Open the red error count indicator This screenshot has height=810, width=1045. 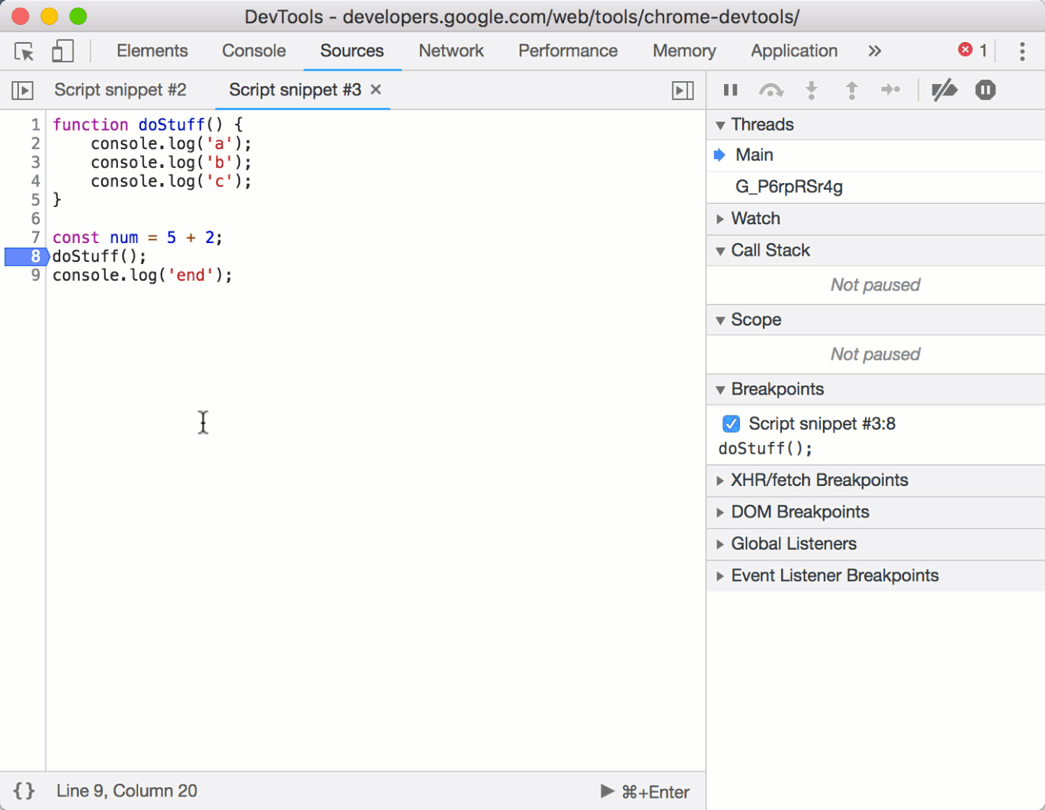pos(973,50)
